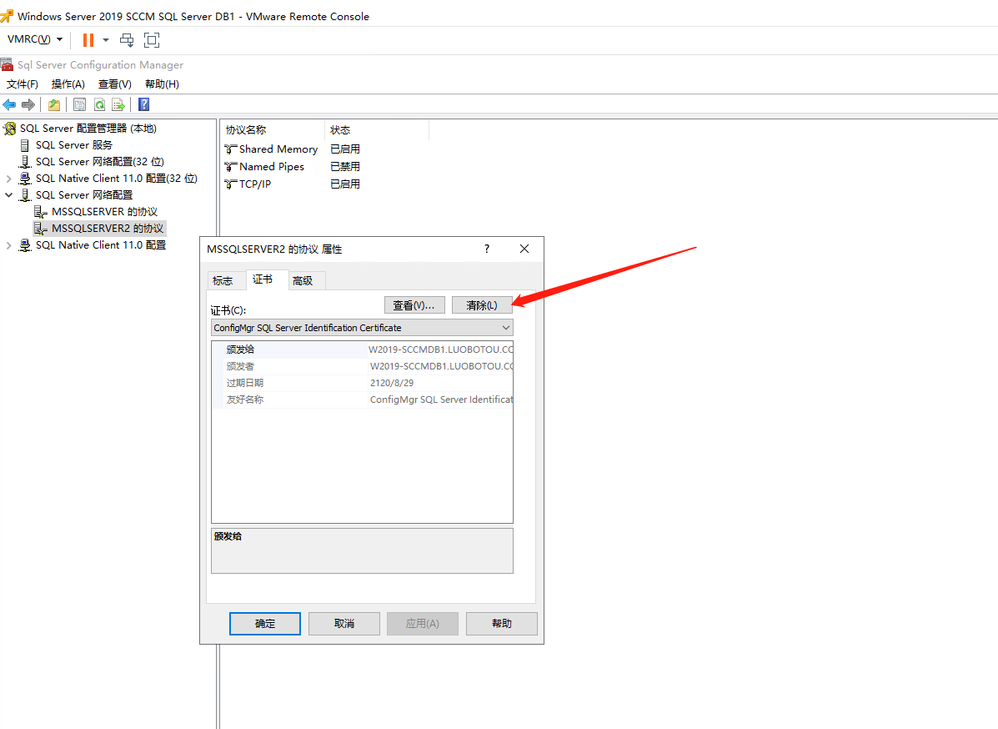Click the 帮助 button in the dialog

502,624
